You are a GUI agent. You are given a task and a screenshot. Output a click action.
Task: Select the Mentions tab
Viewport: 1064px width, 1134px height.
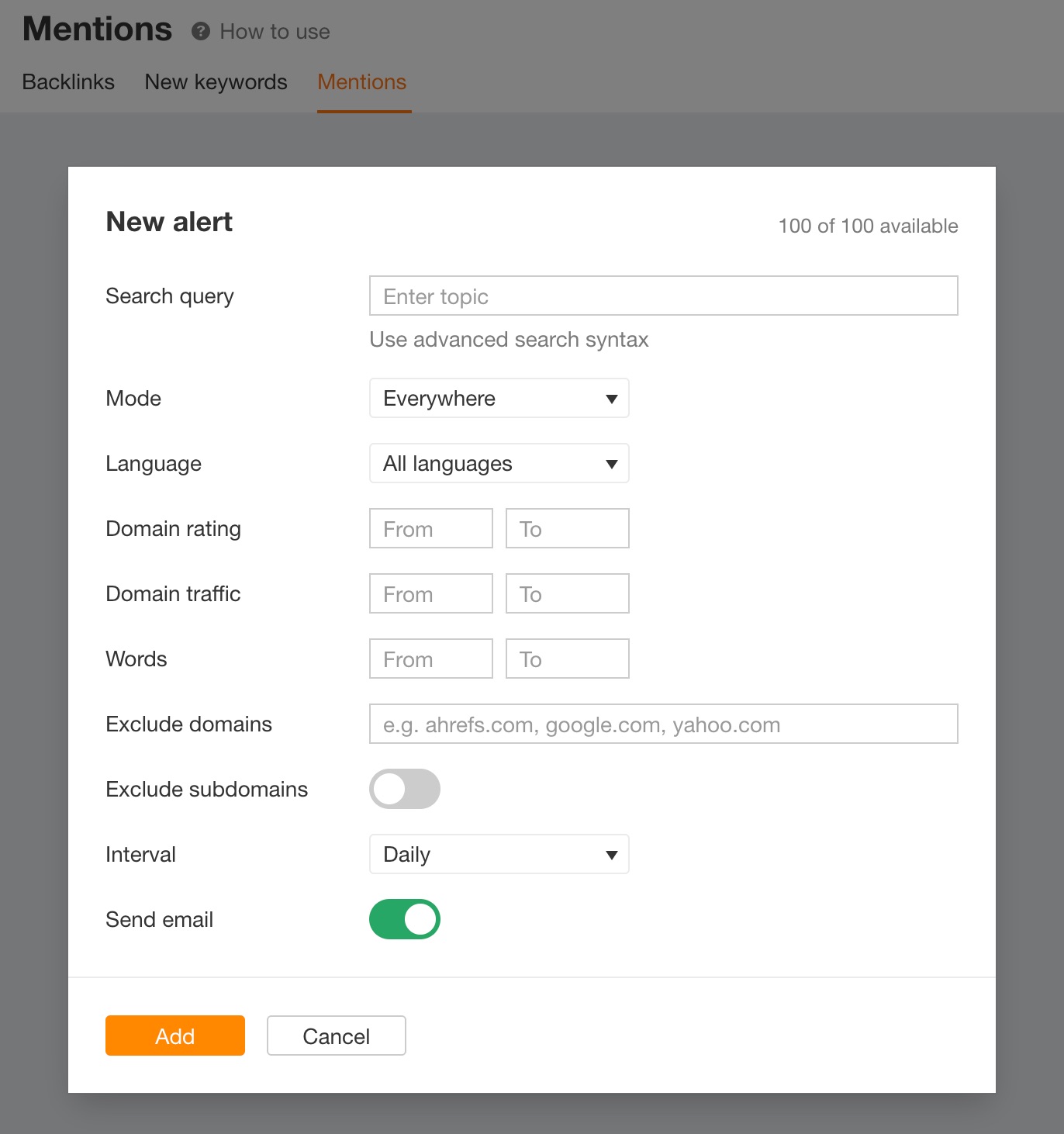click(x=361, y=82)
